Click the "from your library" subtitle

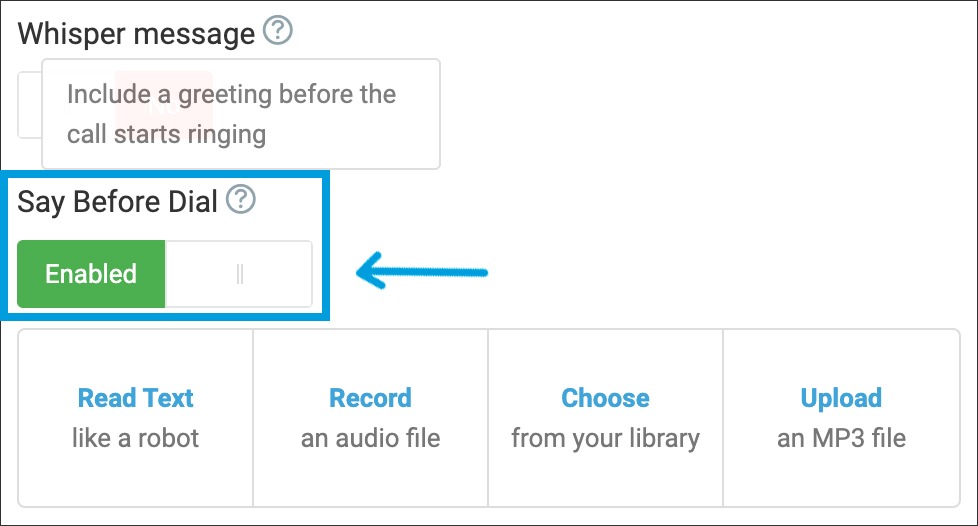tap(605, 438)
